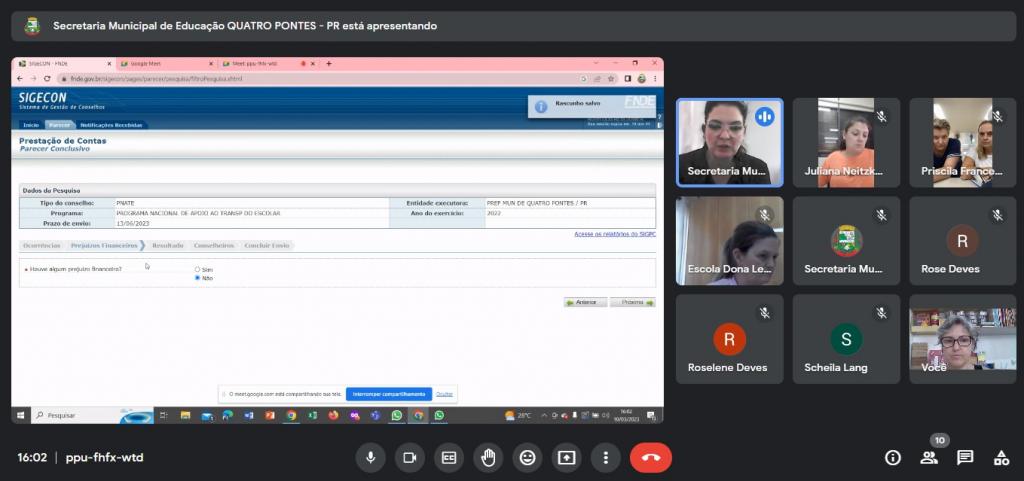The height and width of the screenshot is (481, 1024).
Task: Open a new browser tab with plus
Action: 328,63
